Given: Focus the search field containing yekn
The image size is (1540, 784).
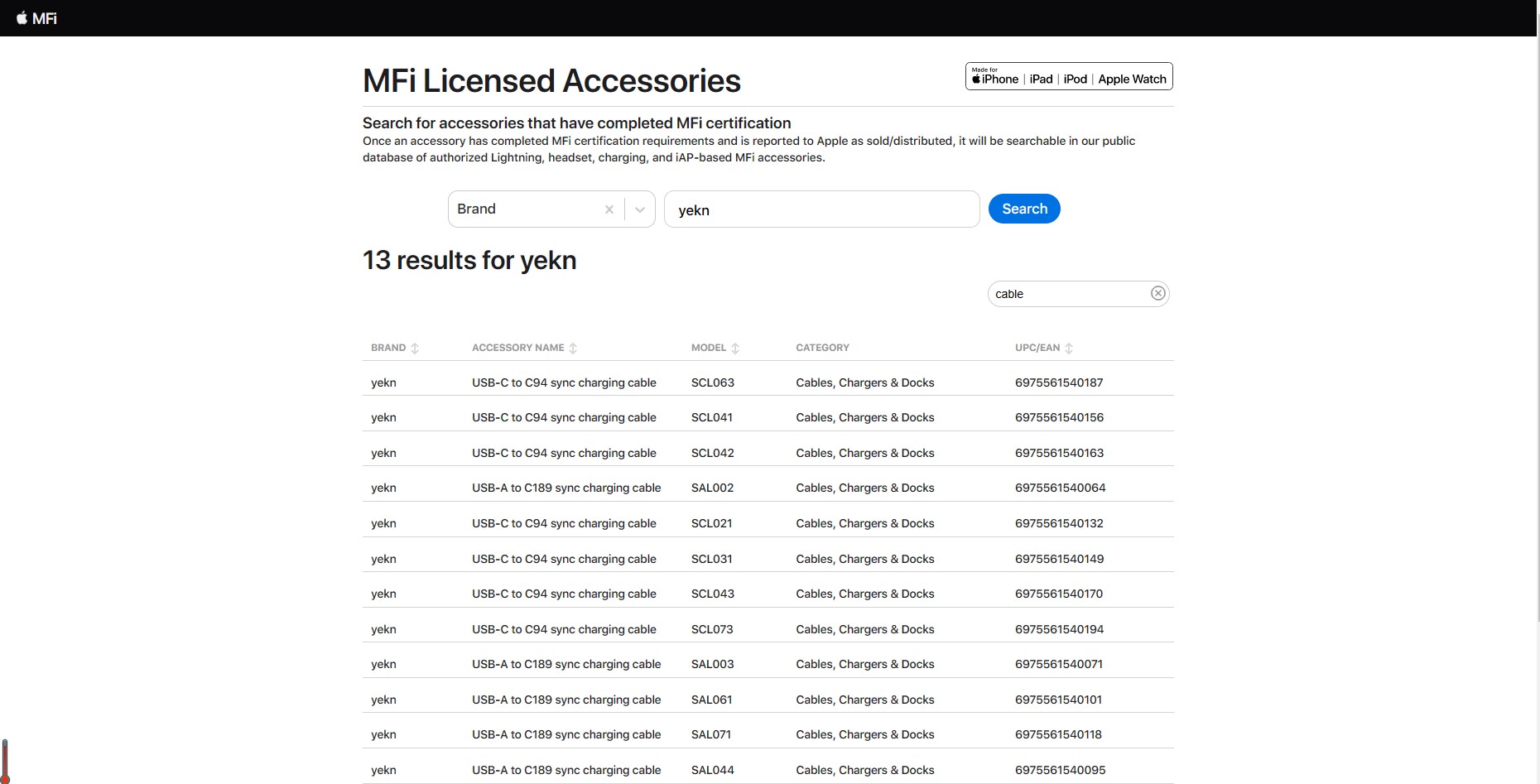Looking at the screenshot, I should click(x=821, y=209).
